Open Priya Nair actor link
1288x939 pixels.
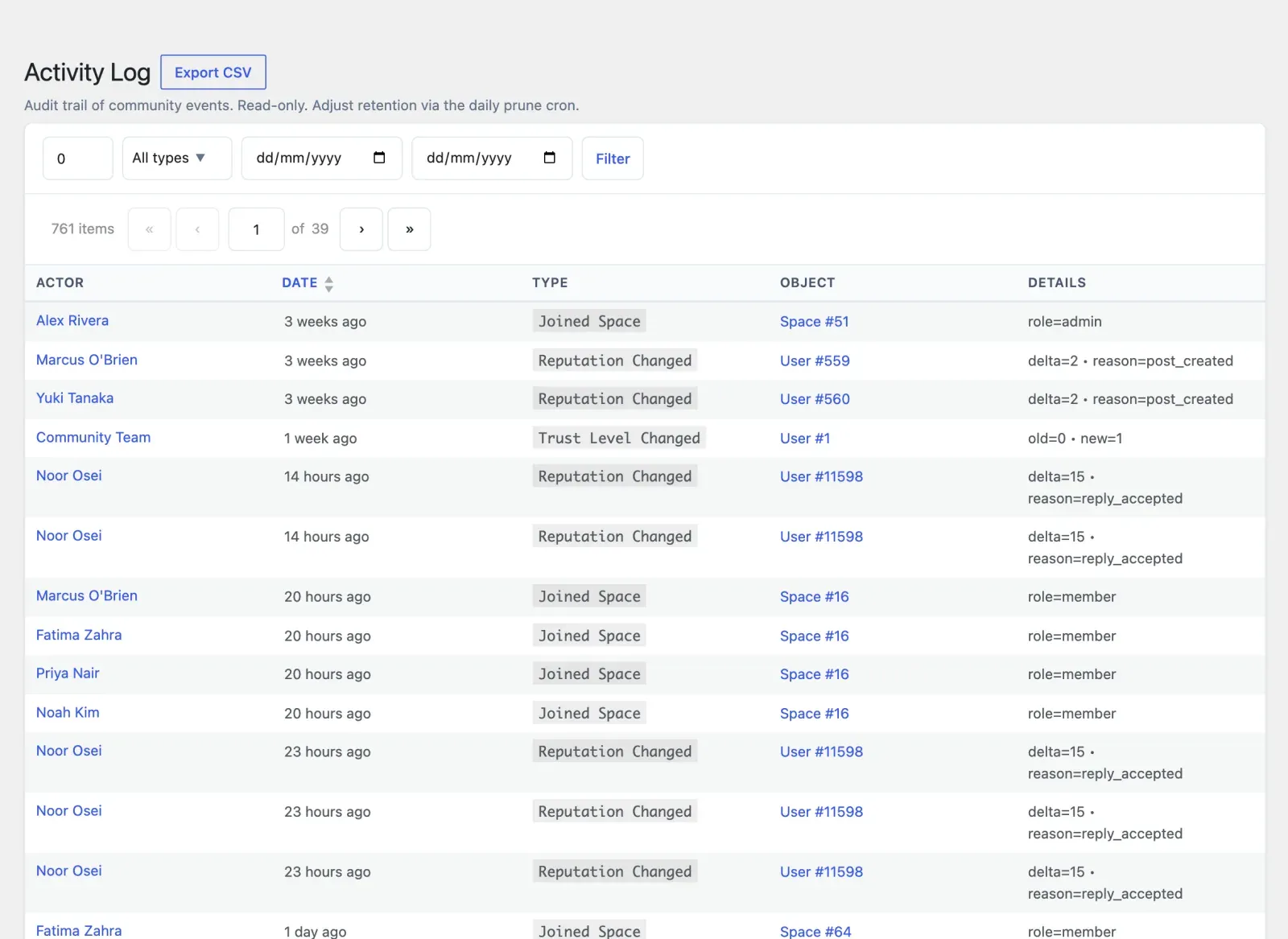[x=68, y=673]
